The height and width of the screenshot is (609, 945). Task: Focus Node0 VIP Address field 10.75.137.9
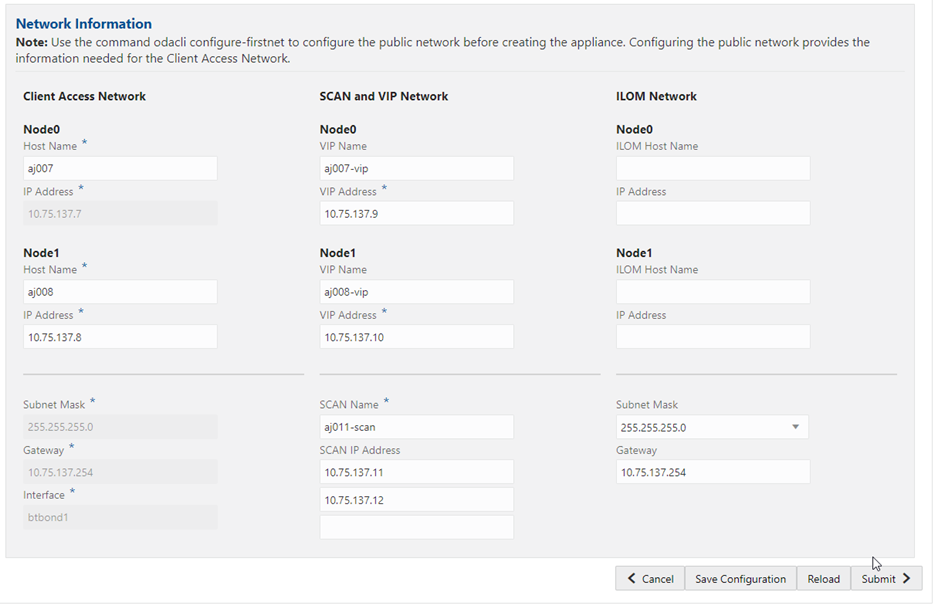(416, 213)
